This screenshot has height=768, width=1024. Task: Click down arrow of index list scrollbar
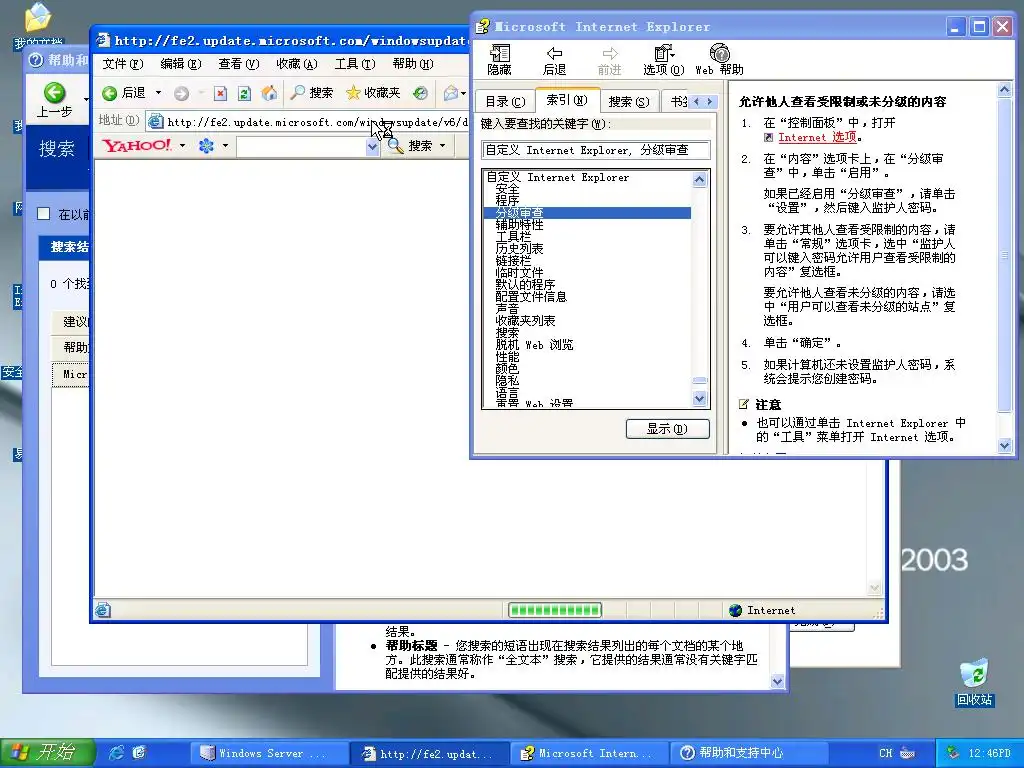(x=699, y=398)
